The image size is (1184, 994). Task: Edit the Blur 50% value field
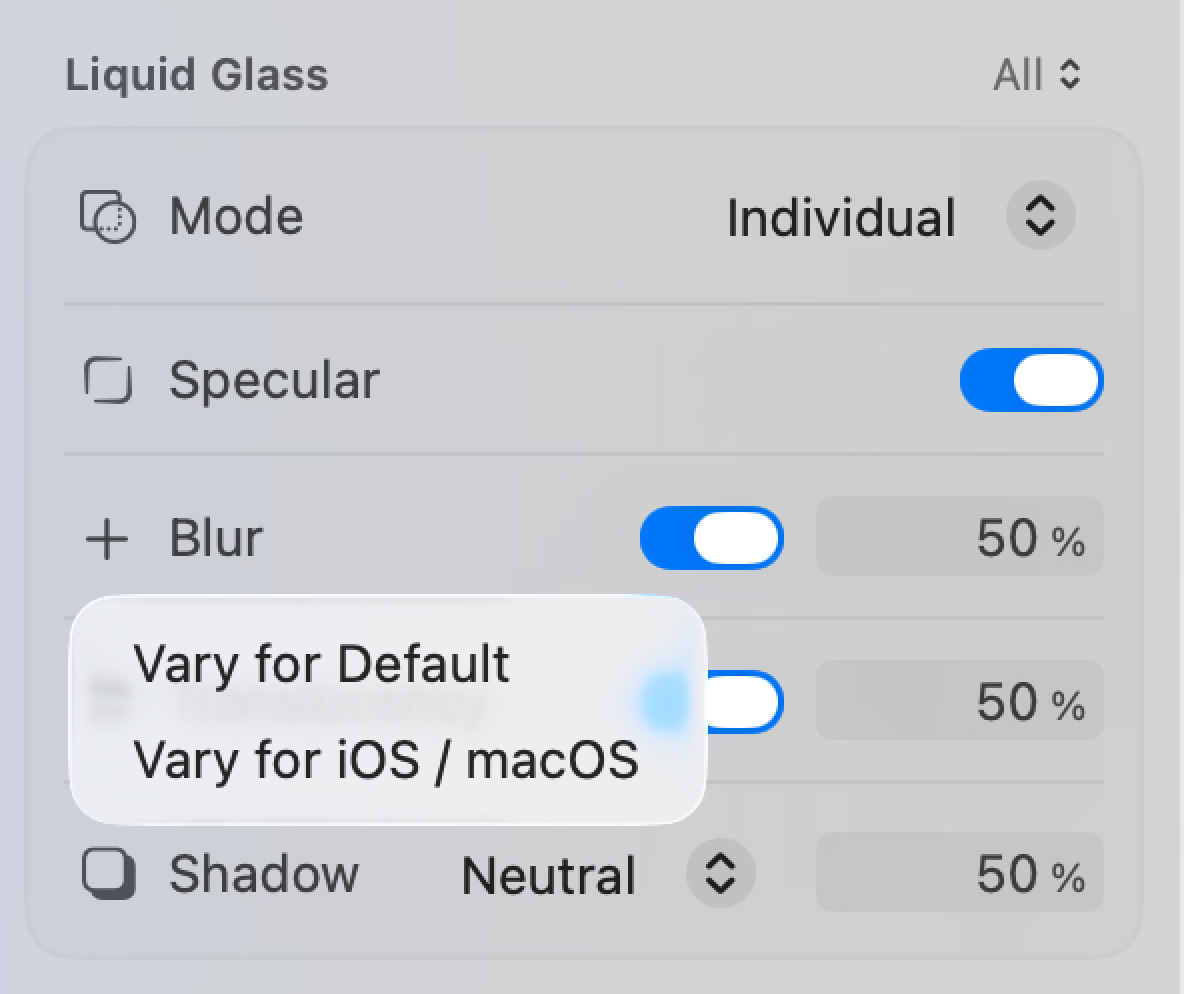tap(958, 538)
